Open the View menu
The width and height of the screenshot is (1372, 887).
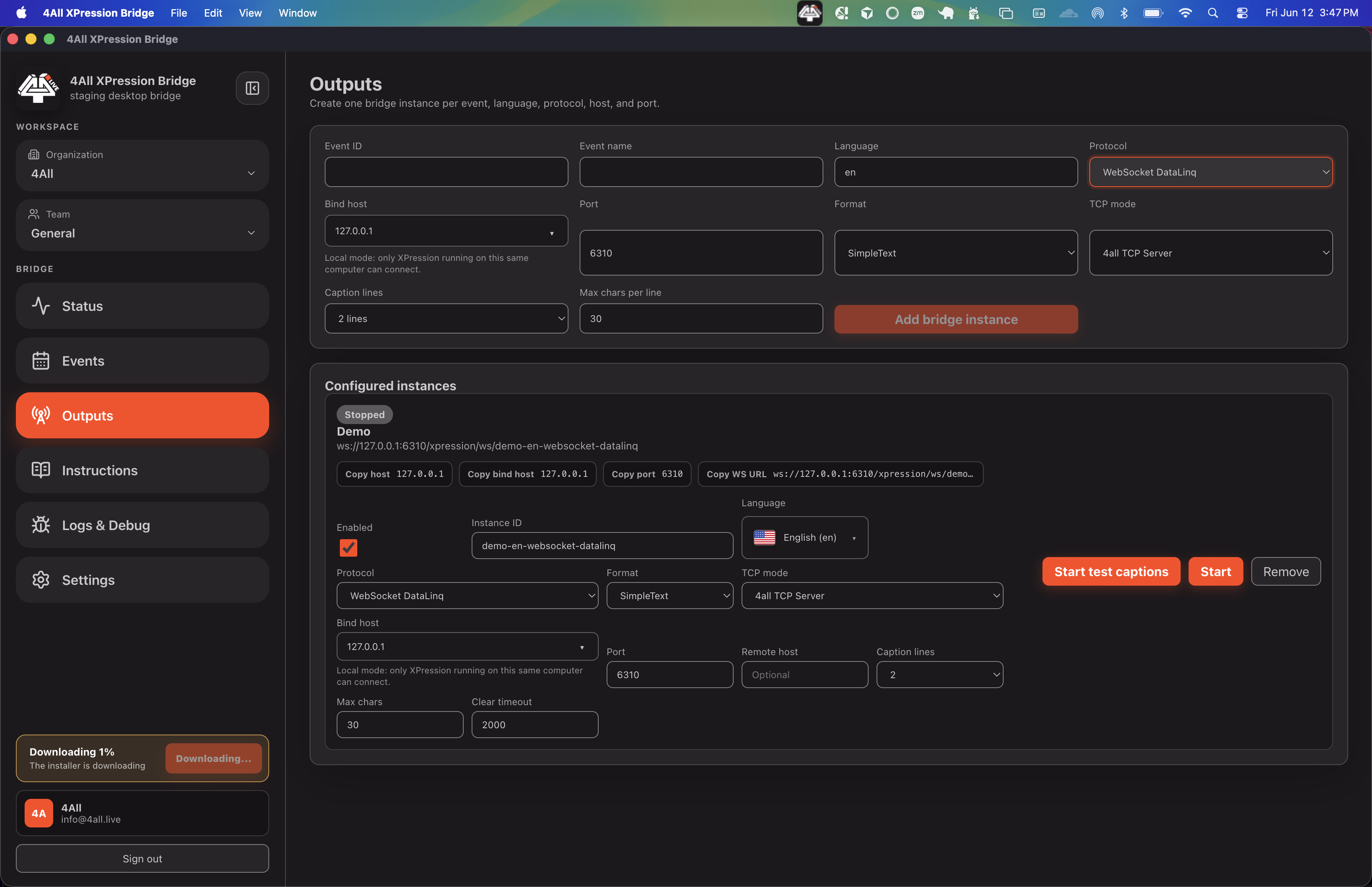251,13
